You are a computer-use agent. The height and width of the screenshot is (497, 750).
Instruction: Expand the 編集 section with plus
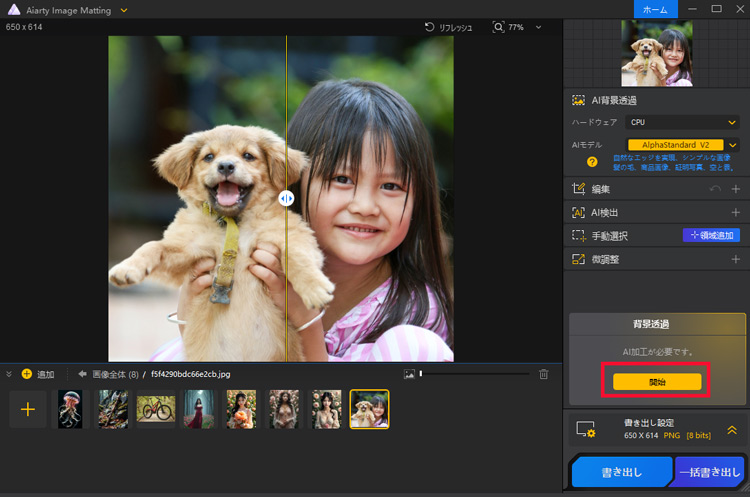[x=736, y=189]
